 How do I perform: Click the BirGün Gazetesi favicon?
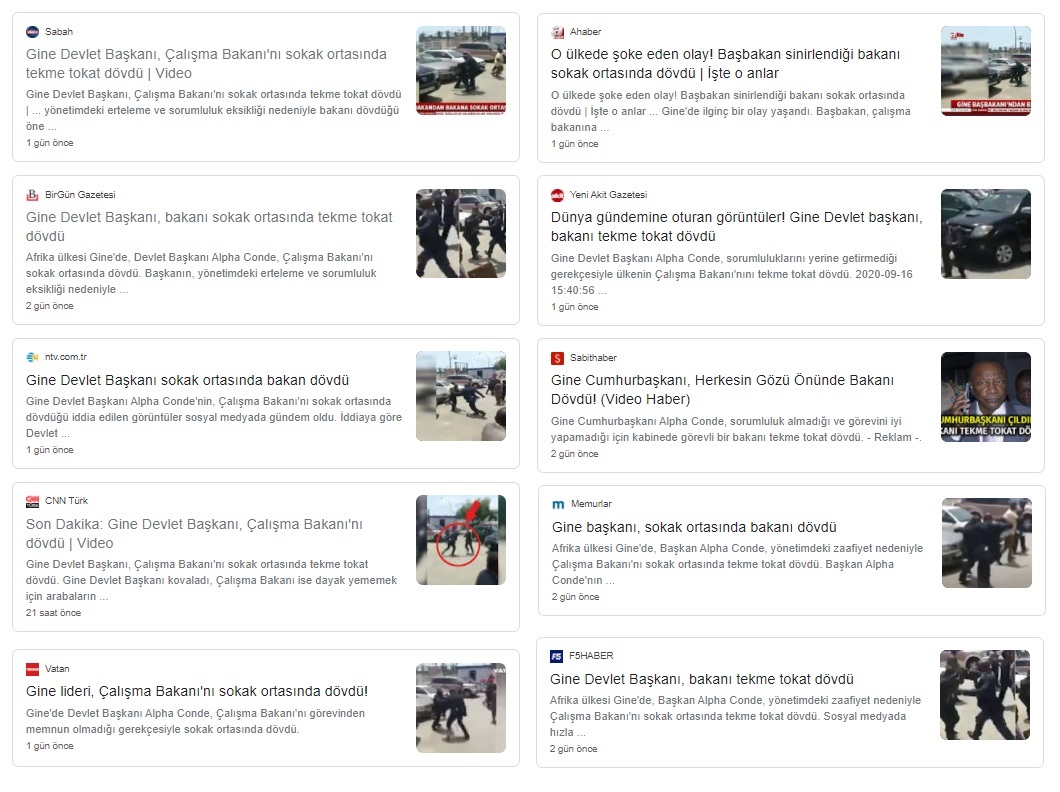[33, 195]
